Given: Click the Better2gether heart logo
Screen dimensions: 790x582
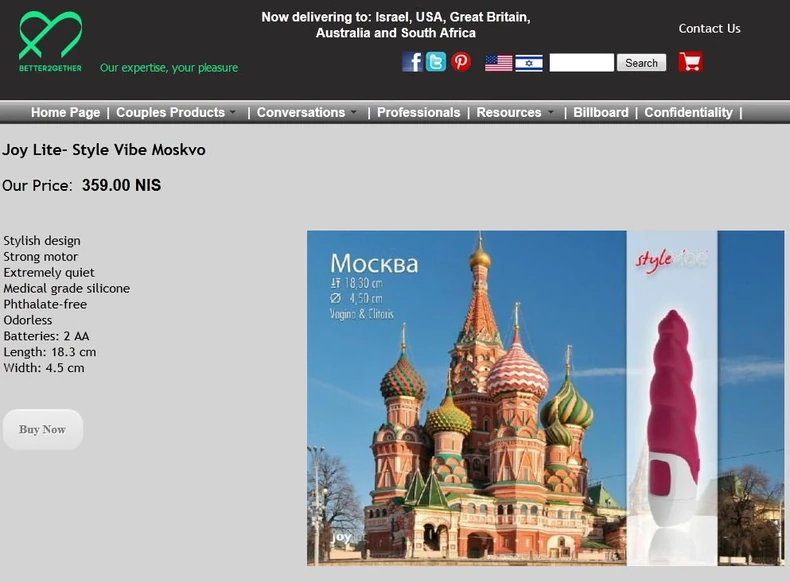Looking at the screenshot, I should (50, 41).
